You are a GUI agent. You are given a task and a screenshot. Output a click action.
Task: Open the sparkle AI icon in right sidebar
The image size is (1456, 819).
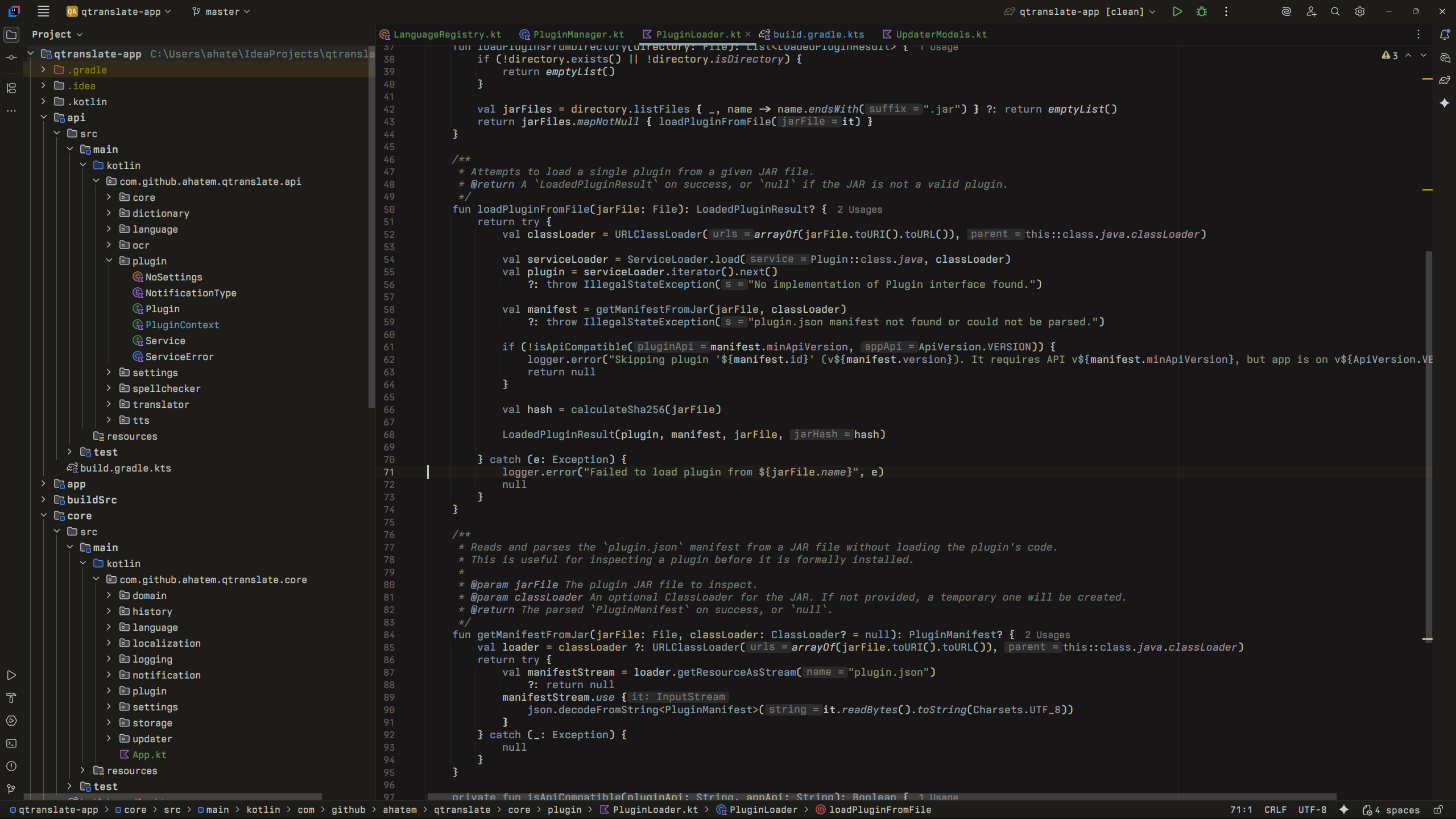tap(1445, 103)
